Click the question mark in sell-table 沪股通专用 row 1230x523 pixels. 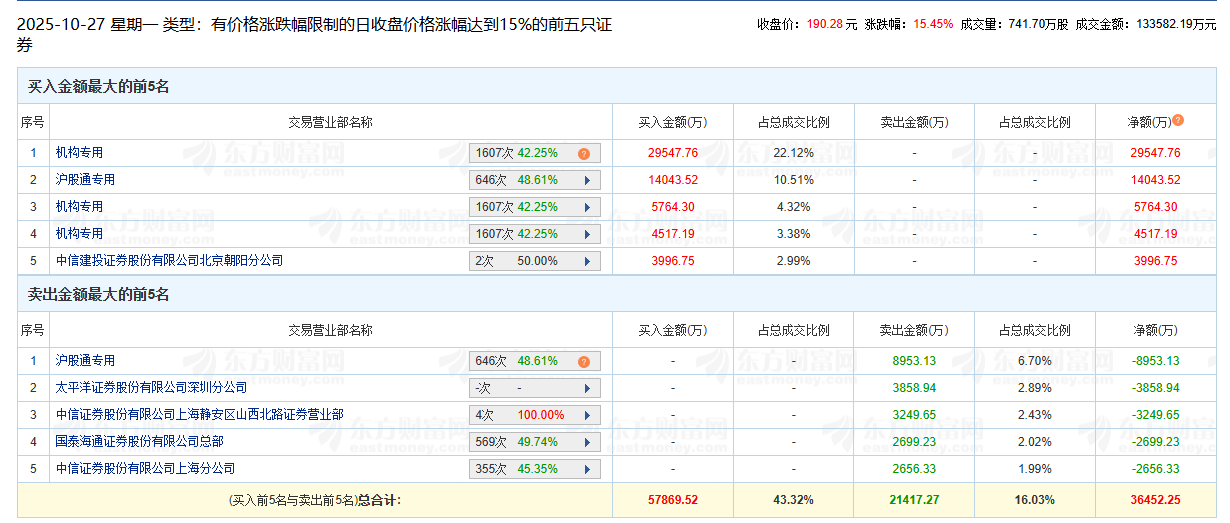coord(584,361)
